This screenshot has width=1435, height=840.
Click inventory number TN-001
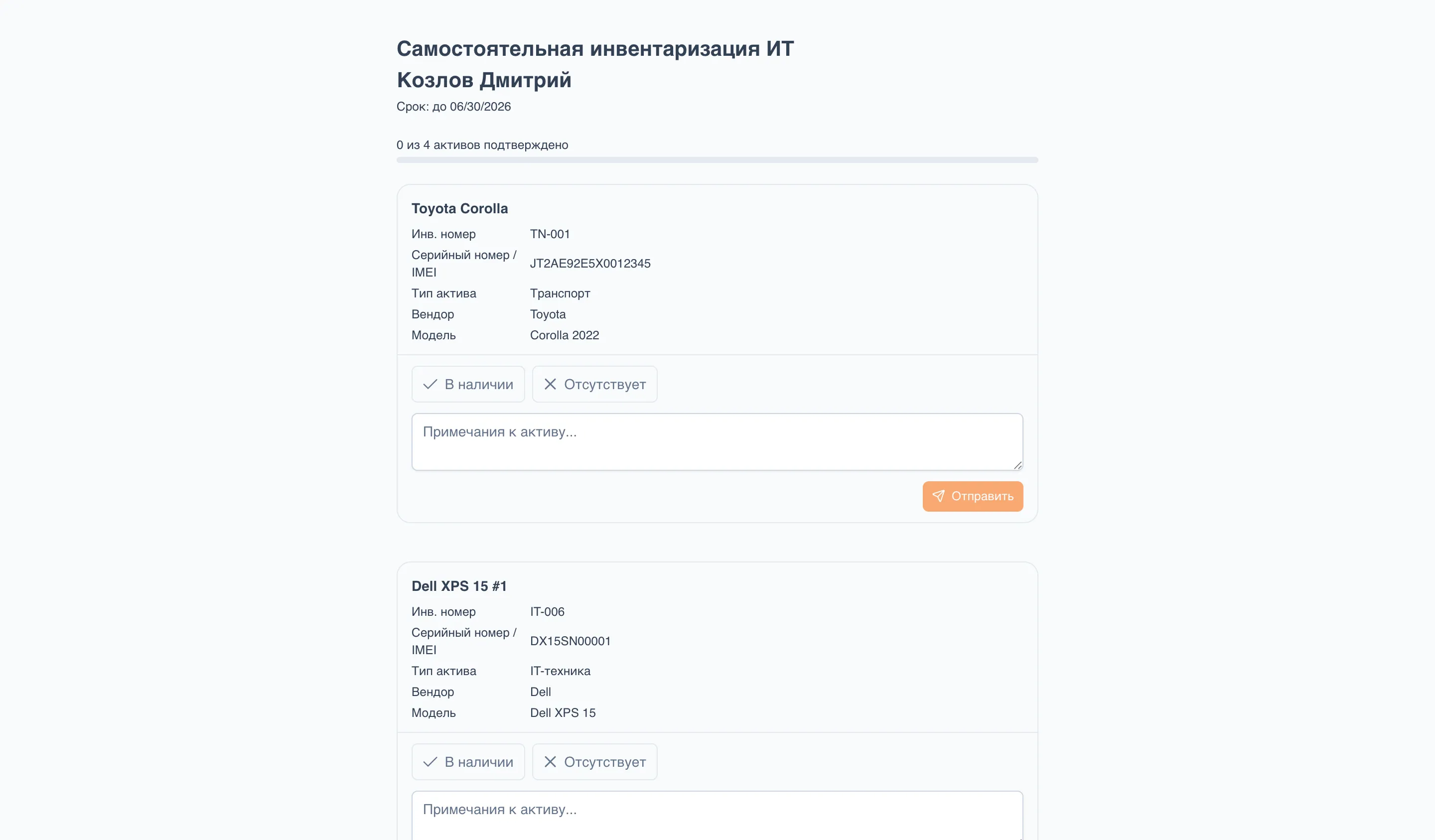550,234
